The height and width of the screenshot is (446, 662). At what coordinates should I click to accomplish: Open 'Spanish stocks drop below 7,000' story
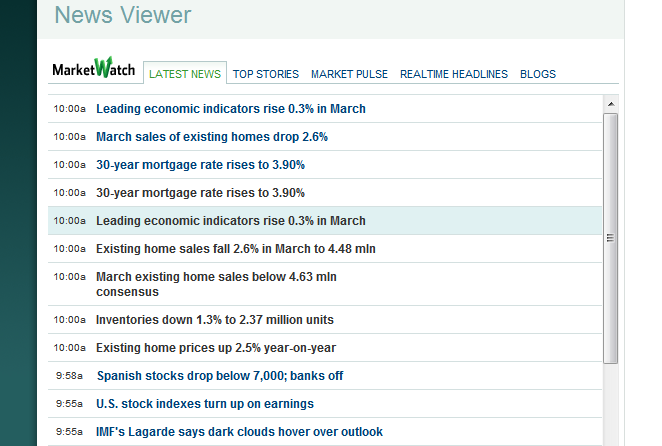pyautogui.click(x=220, y=376)
